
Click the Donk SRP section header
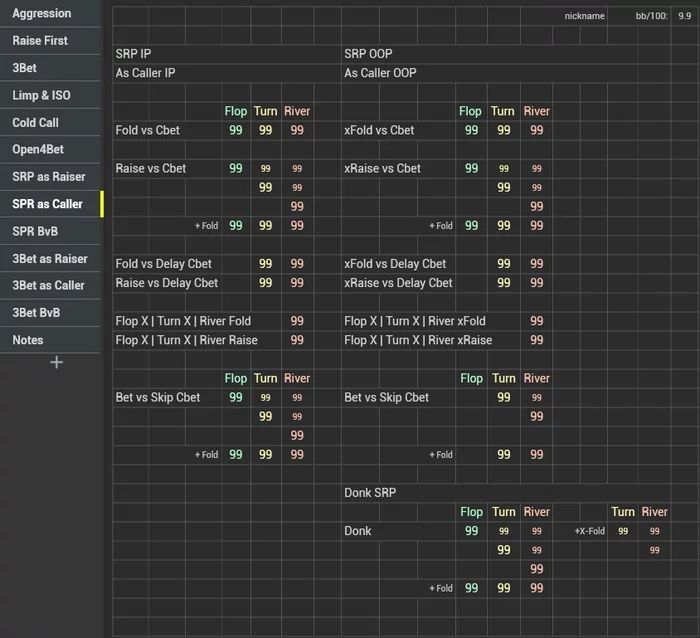[371, 493]
